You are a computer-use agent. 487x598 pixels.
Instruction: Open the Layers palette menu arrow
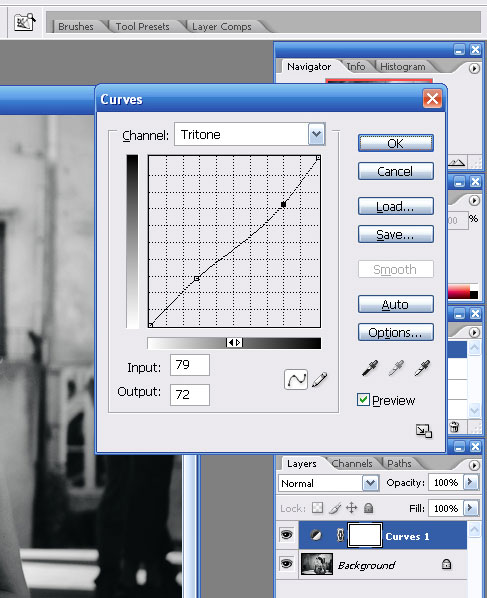coord(474,465)
